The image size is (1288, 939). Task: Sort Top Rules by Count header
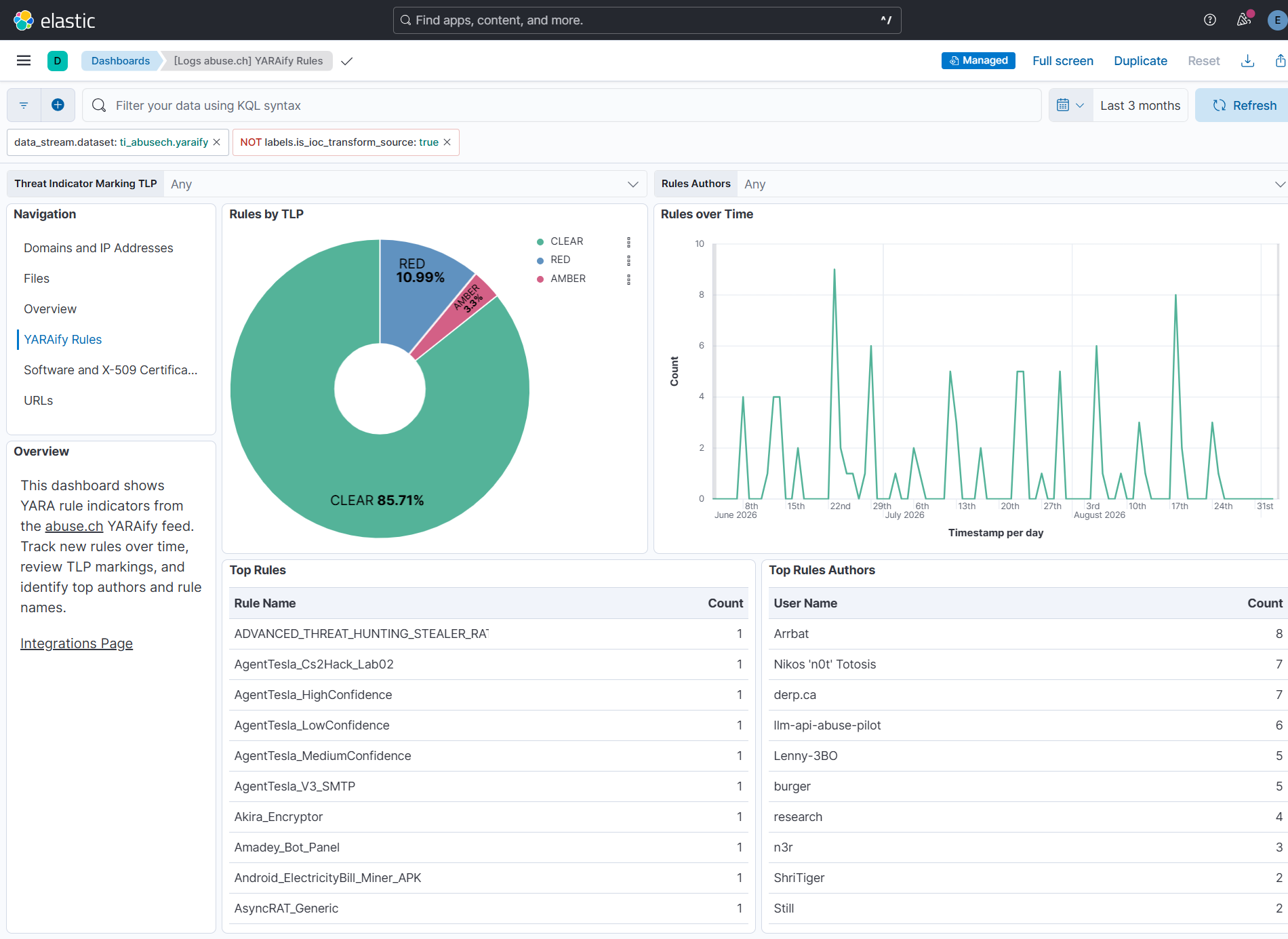pyautogui.click(x=725, y=603)
